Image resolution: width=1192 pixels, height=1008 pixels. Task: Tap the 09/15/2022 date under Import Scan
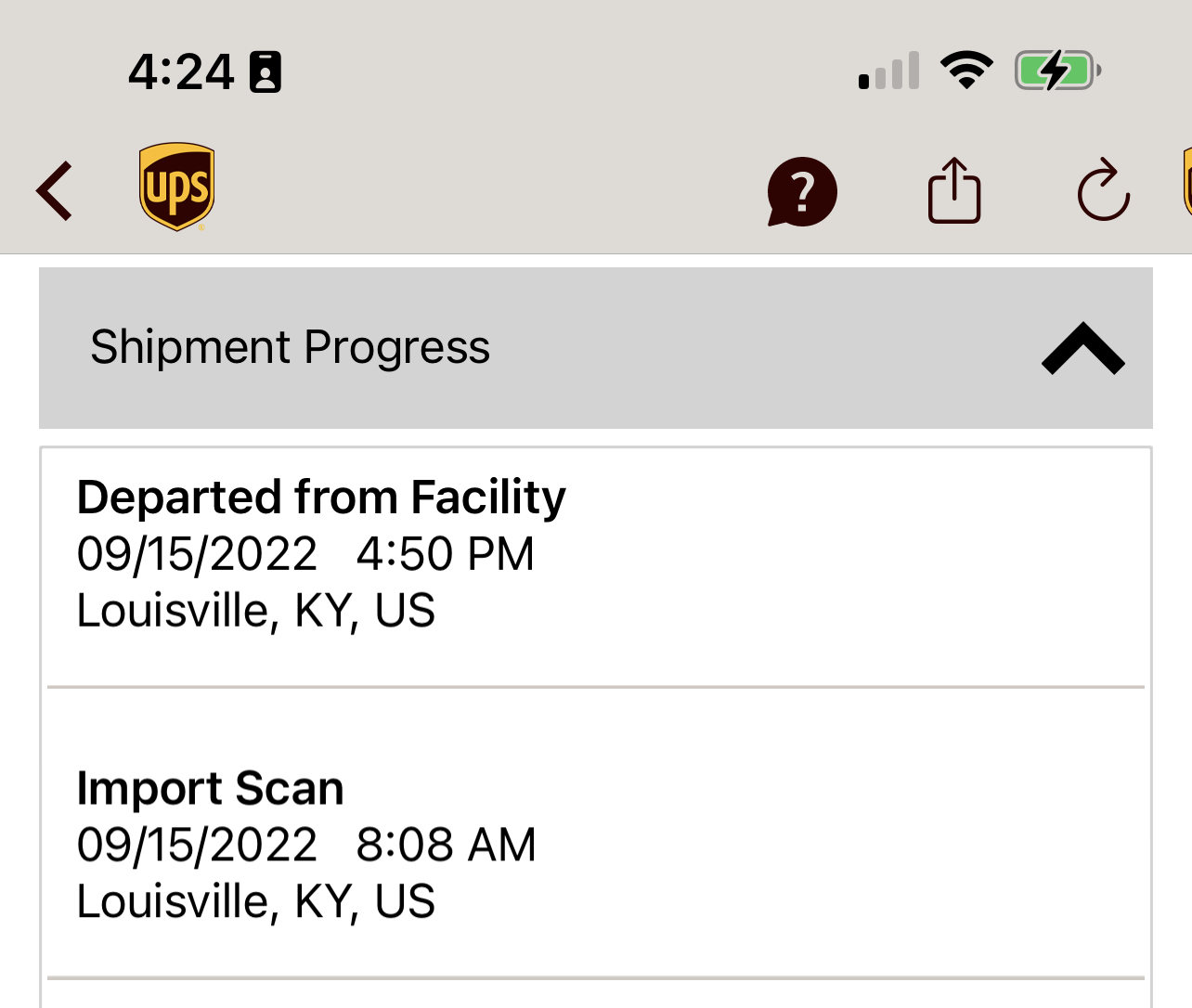click(x=197, y=845)
